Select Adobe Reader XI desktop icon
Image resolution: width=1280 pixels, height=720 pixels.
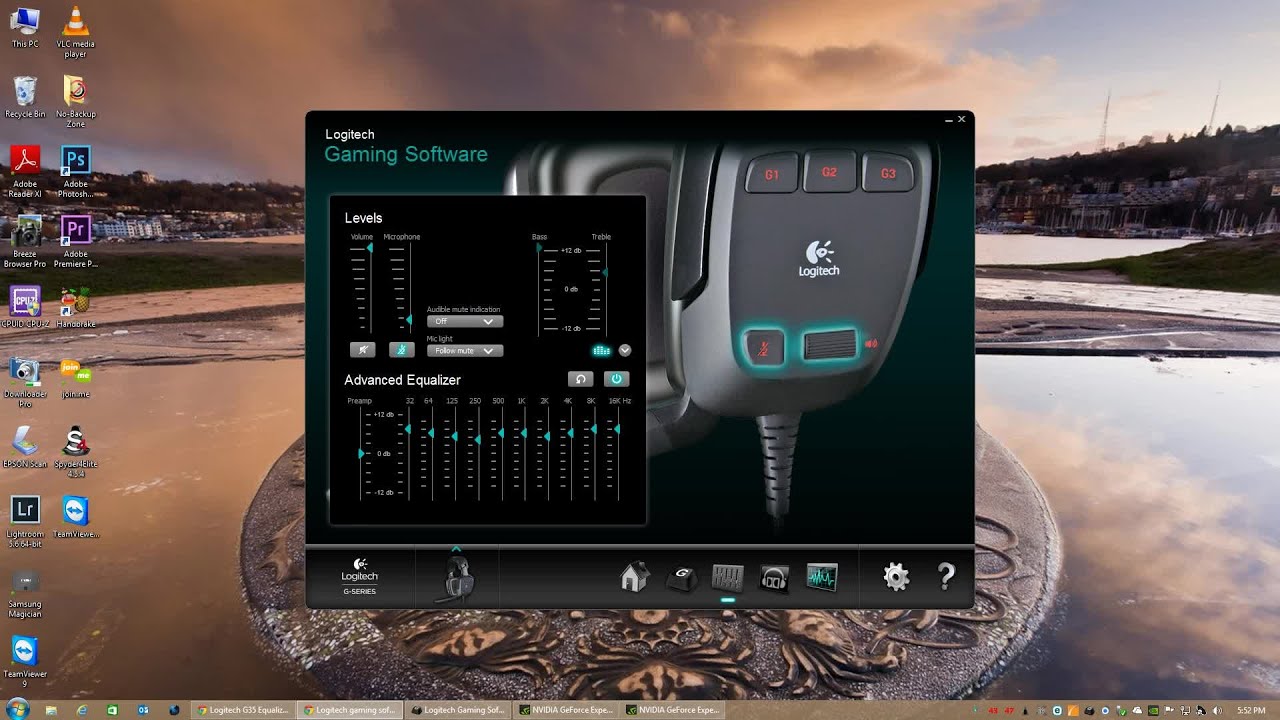[25, 171]
